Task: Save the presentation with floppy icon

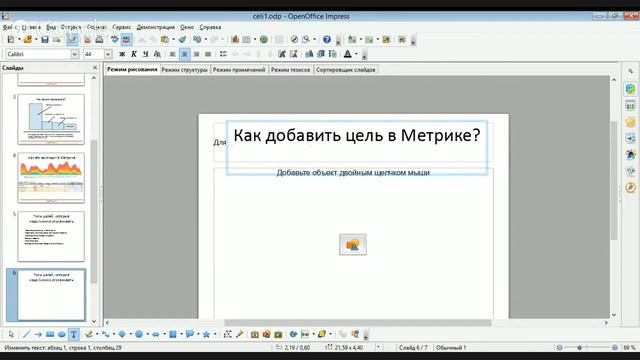Action: (44, 40)
